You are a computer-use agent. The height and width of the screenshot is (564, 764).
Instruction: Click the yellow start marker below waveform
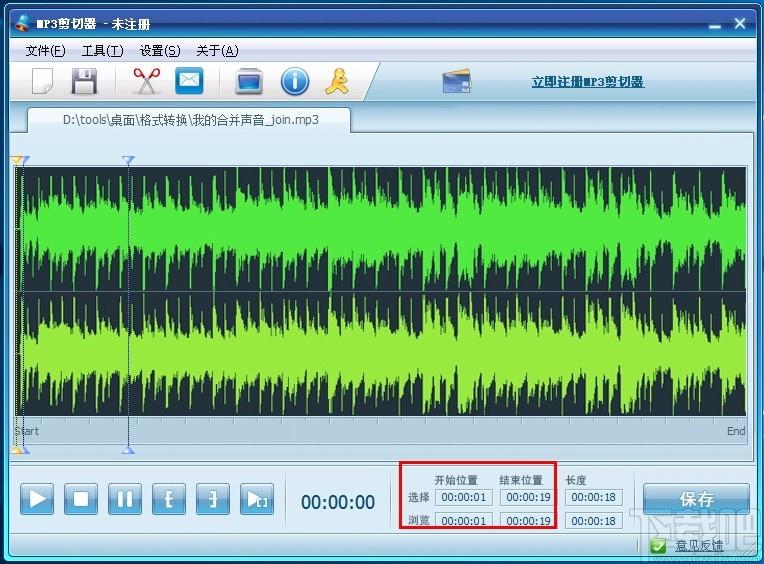coord(18,450)
